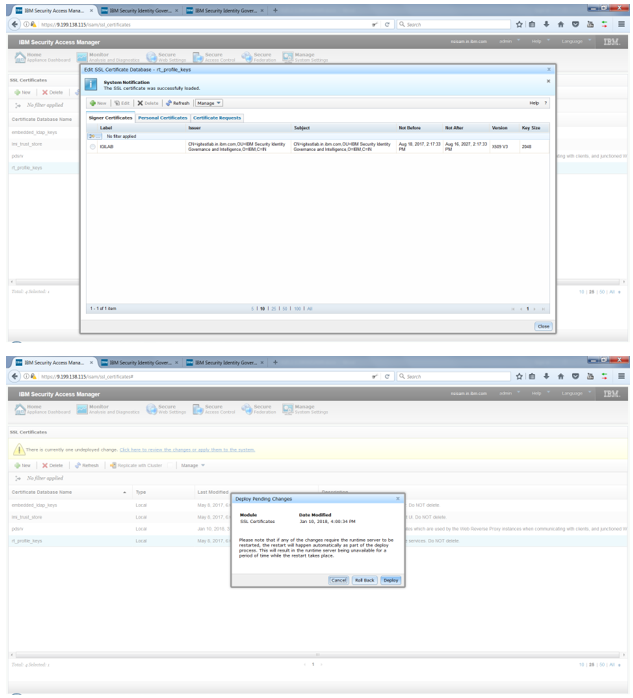The image size is (633, 698).
Task: Switch to the Personal Certificates tab
Action: click(162, 118)
